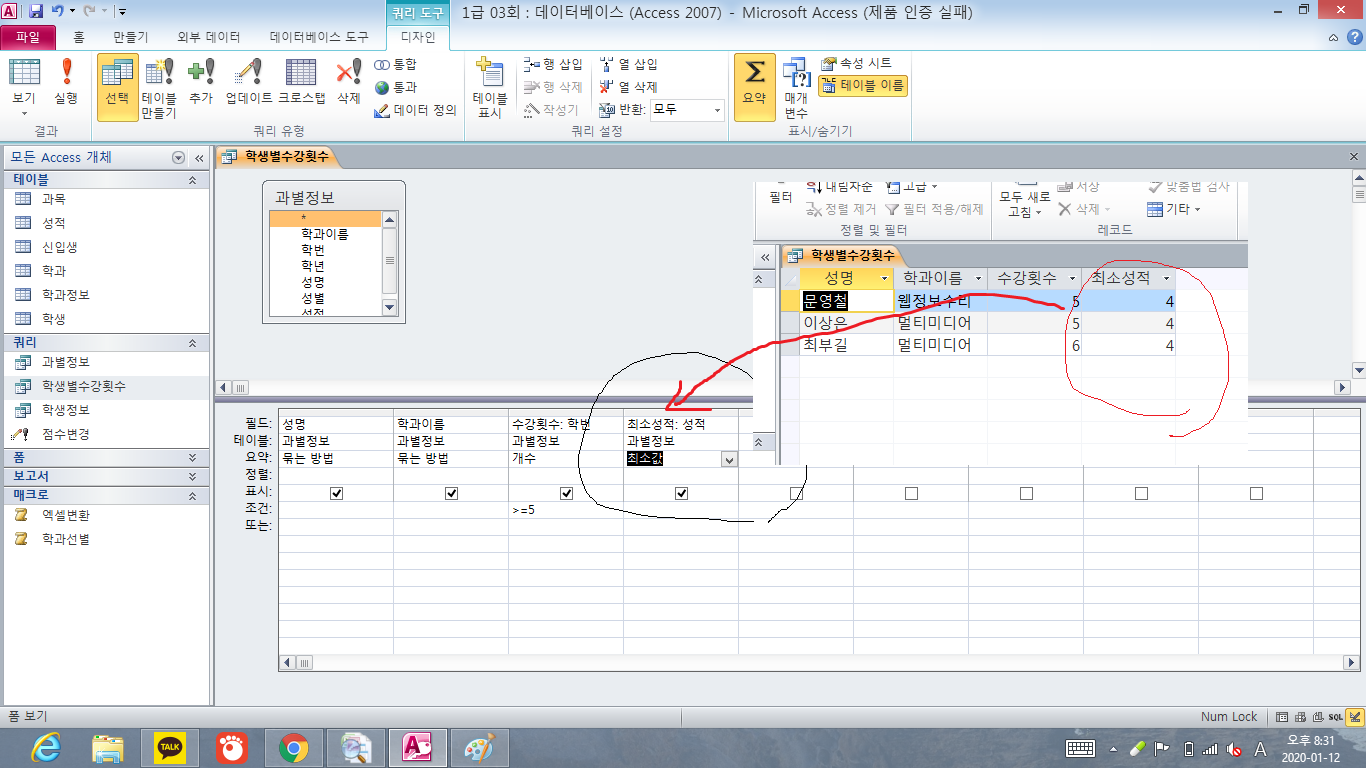The image size is (1366, 768).
Task: Open KakaoTalk from the taskbar
Action: click(x=169, y=747)
